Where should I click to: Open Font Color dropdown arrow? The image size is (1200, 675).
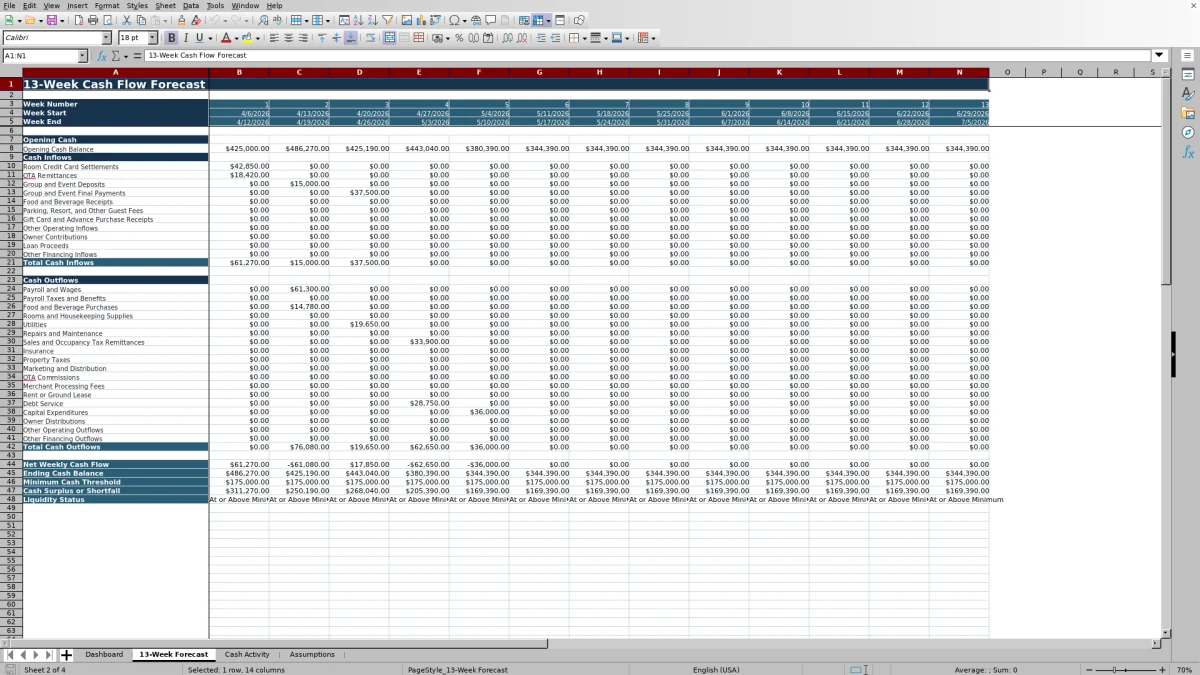[x=238, y=38]
